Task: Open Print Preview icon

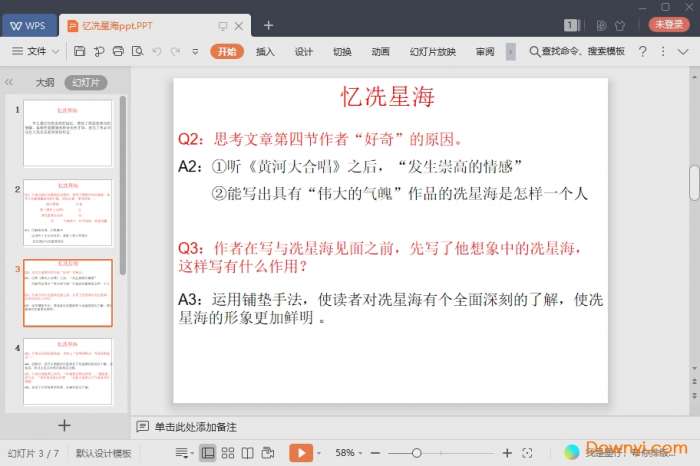Action: pos(138,51)
